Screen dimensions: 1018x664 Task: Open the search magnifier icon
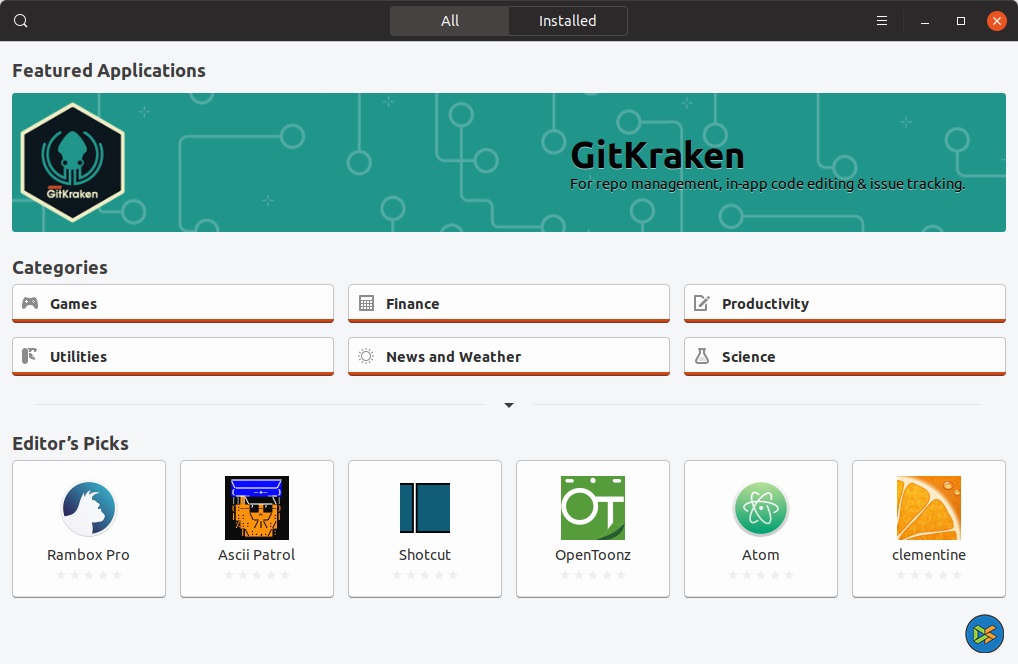(x=21, y=21)
